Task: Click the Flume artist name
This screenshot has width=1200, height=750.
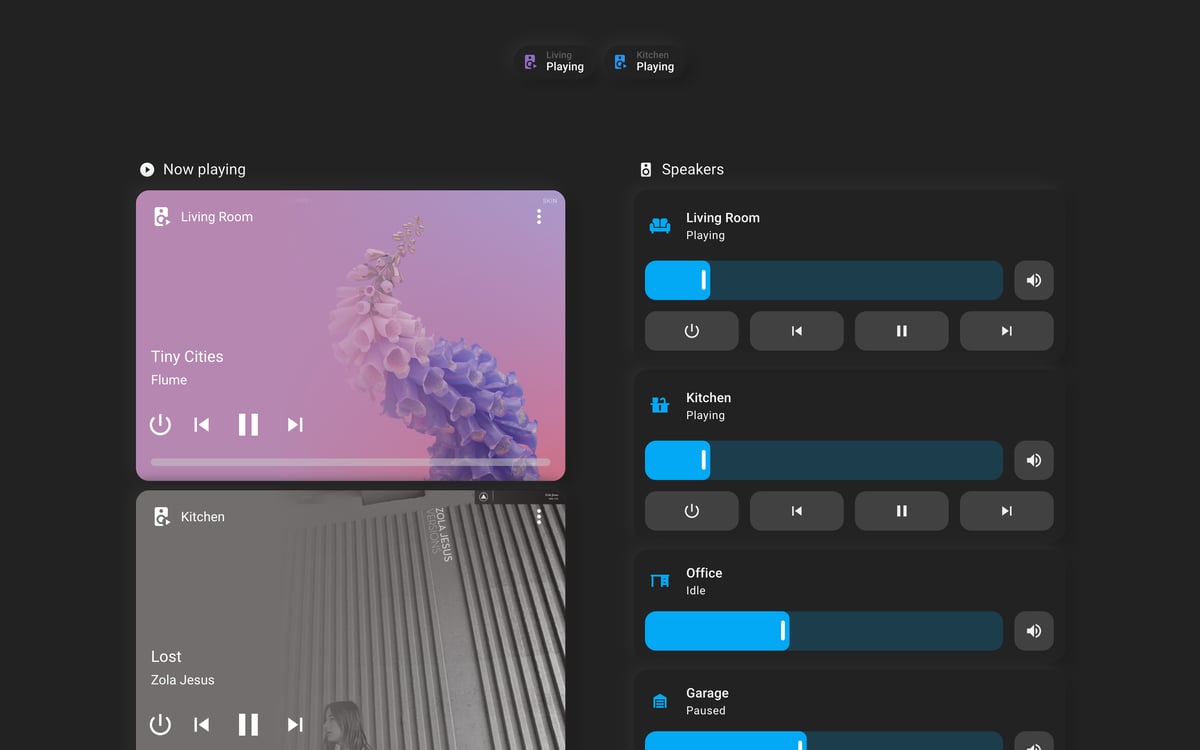Action: pyautogui.click(x=169, y=380)
